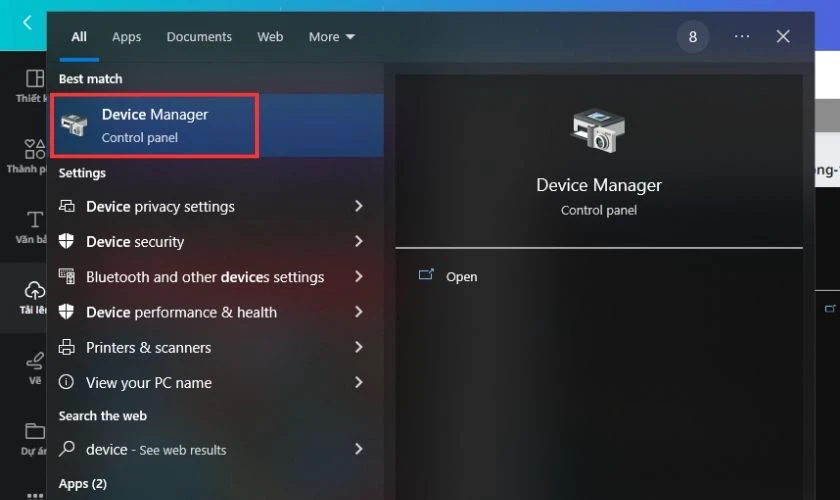Click the Device Manager icon in results list
Image resolution: width=840 pixels, height=500 pixels.
[x=74, y=124]
